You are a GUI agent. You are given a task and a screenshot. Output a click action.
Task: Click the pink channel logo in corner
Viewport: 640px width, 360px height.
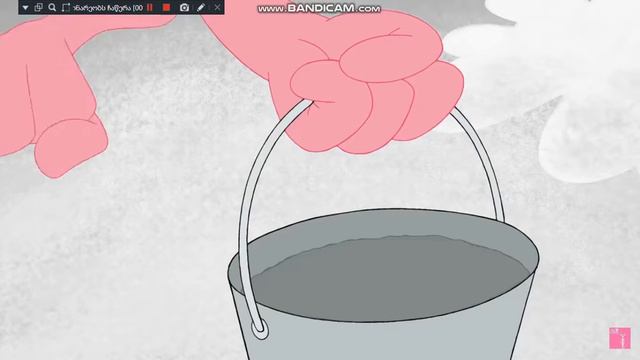[620, 338]
